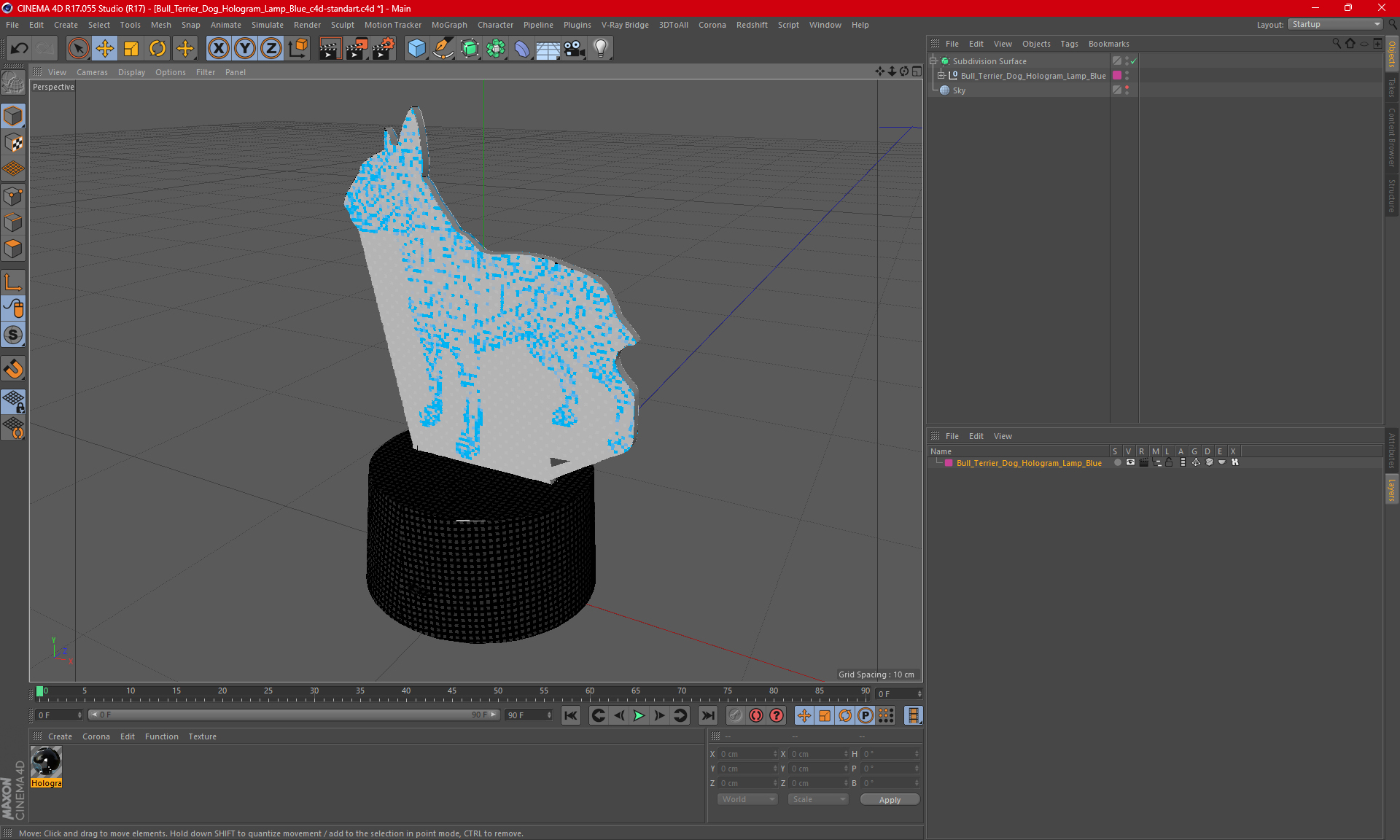The image size is (1400, 840).
Task: Select the Sky object
Action: coord(959,90)
